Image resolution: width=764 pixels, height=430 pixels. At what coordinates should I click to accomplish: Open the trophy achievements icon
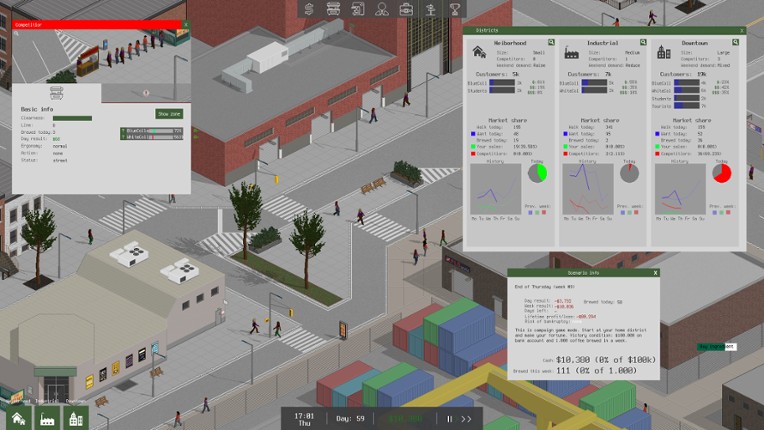pyautogui.click(x=454, y=9)
